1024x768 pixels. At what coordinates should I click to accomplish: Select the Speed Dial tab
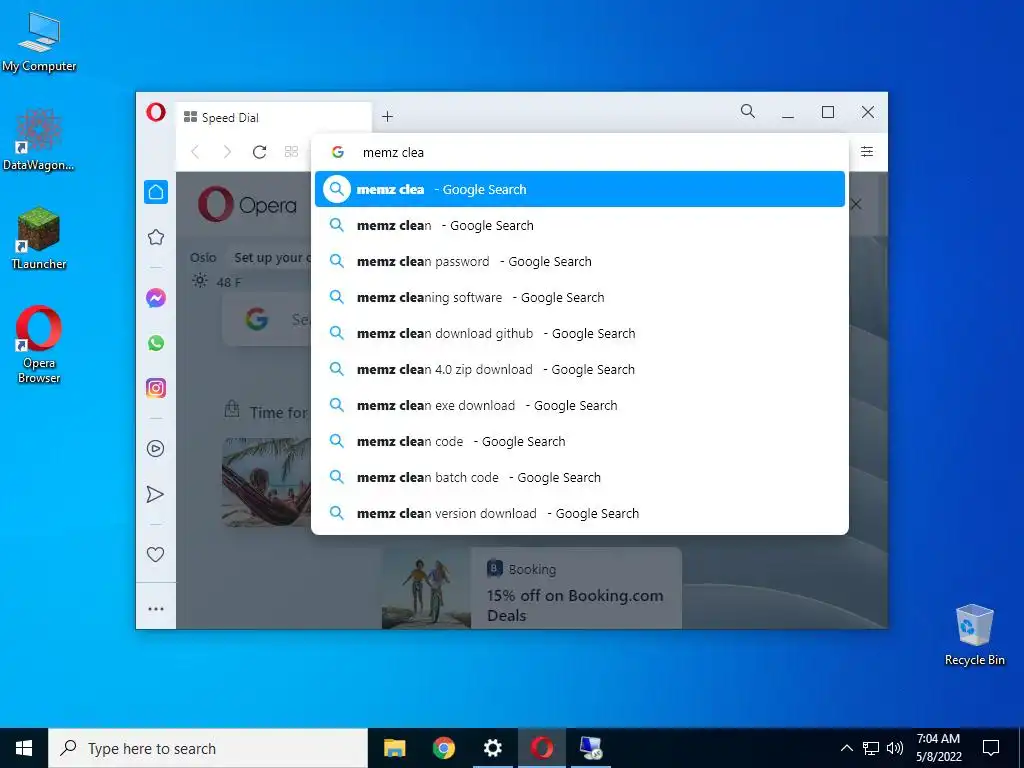tap(274, 118)
